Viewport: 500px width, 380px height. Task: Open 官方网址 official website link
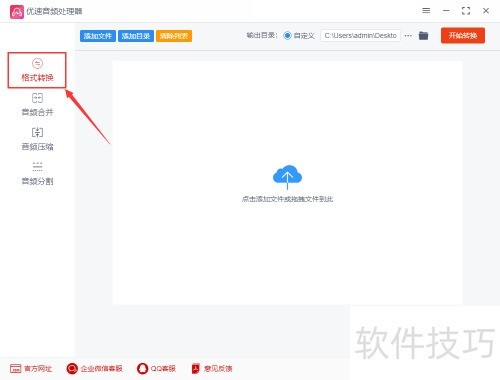click(x=31, y=368)
